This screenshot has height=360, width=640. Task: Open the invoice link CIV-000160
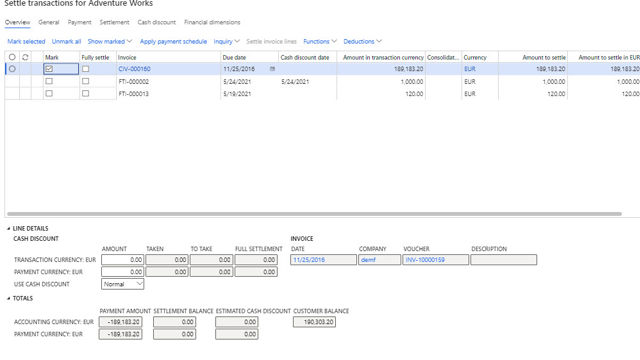point(134,69)
